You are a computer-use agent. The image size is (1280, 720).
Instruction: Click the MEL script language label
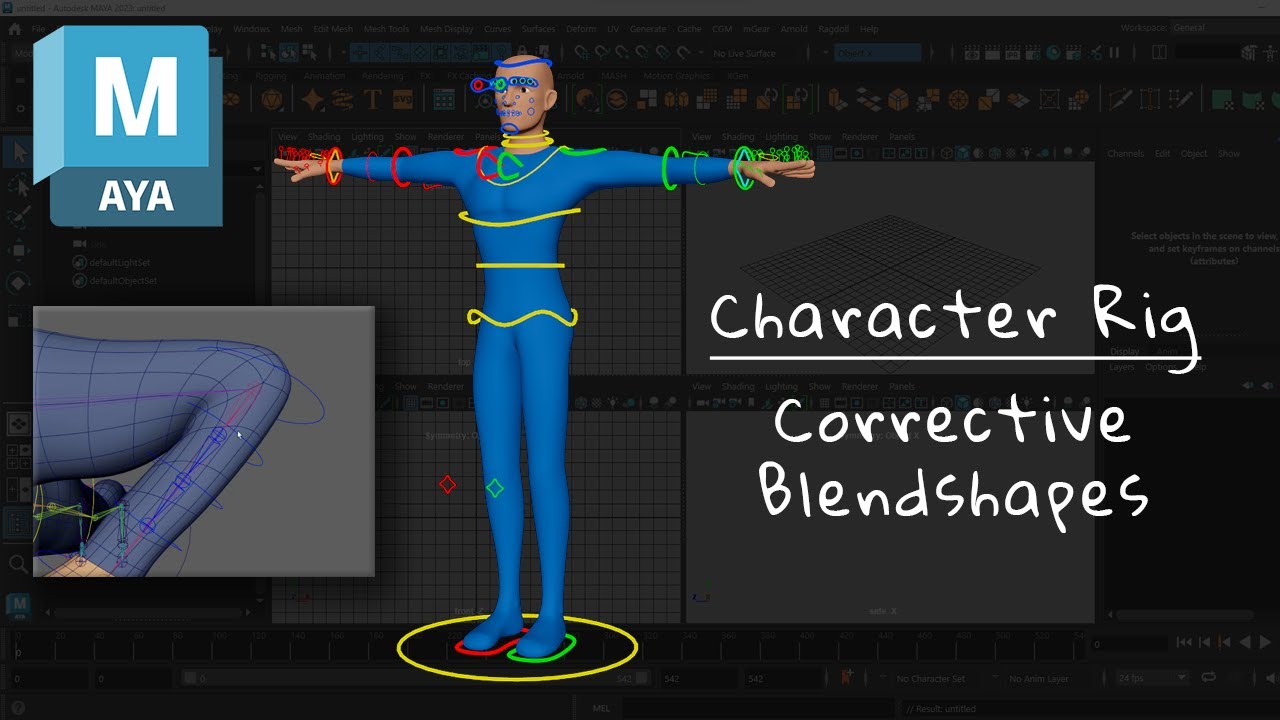pyautogui.click(x=601, y=708)
